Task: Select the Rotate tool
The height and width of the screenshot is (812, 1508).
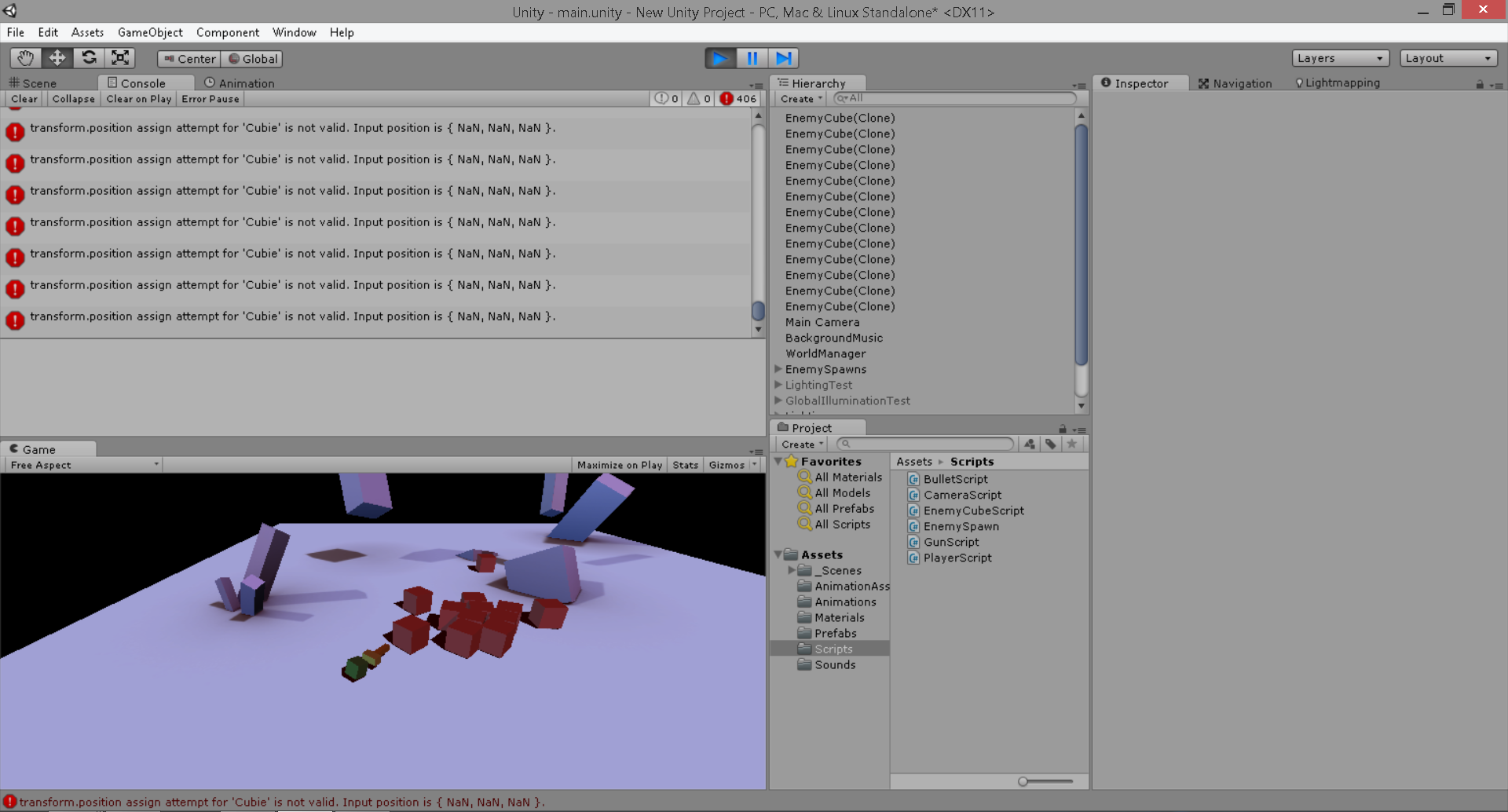Action: point(89,58)
